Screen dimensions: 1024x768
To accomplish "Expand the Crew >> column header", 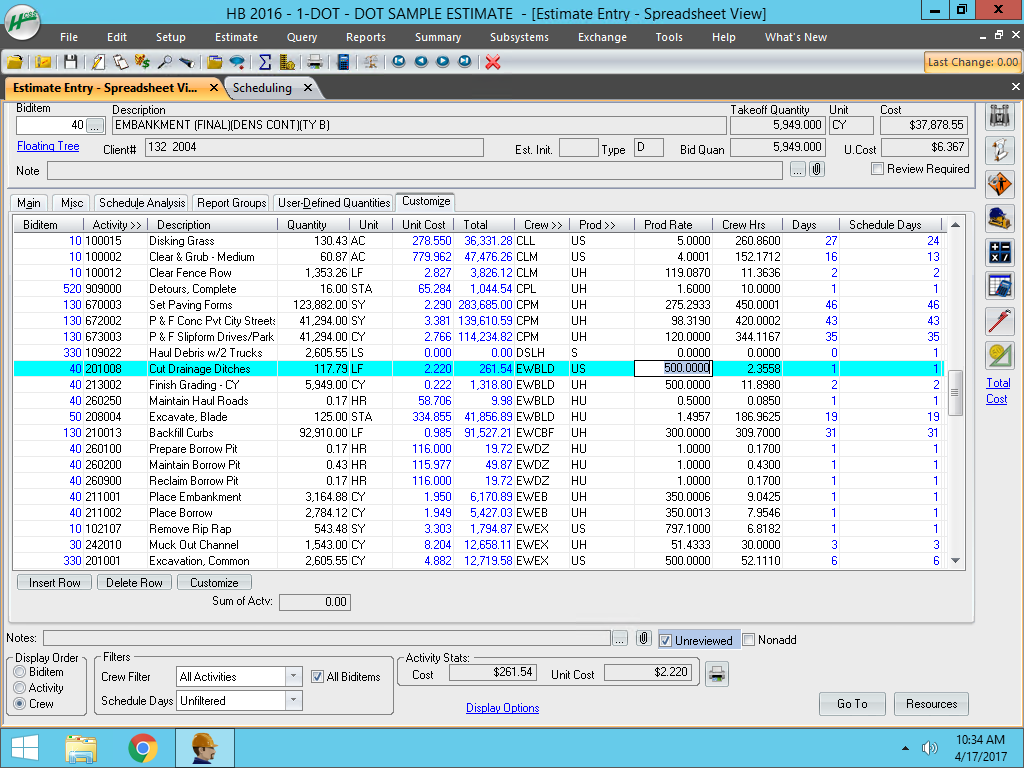I will tap(542, 225).
